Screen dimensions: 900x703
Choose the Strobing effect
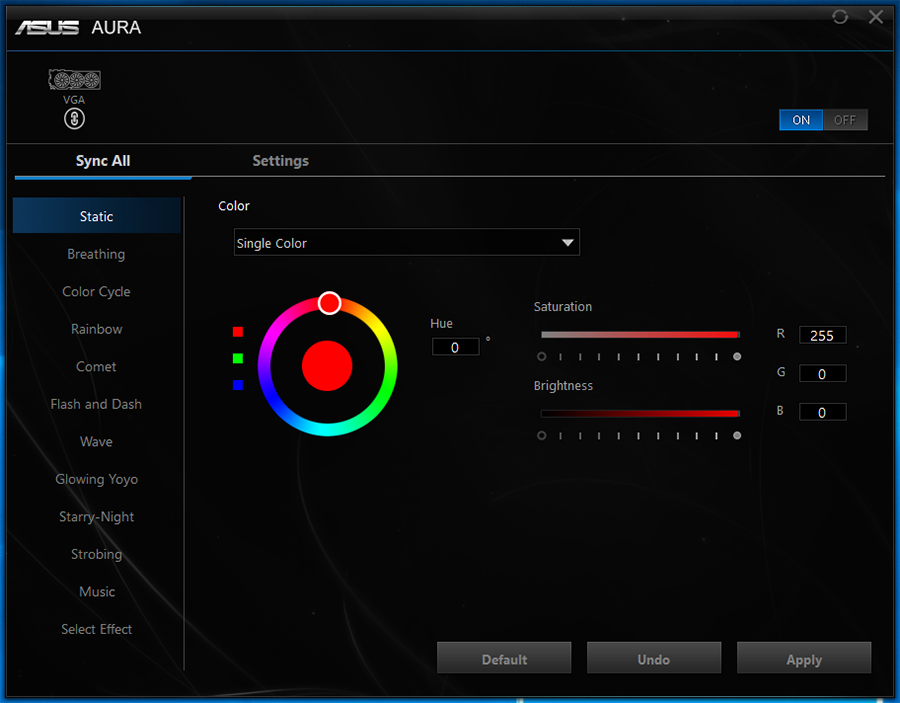[96, 554]
